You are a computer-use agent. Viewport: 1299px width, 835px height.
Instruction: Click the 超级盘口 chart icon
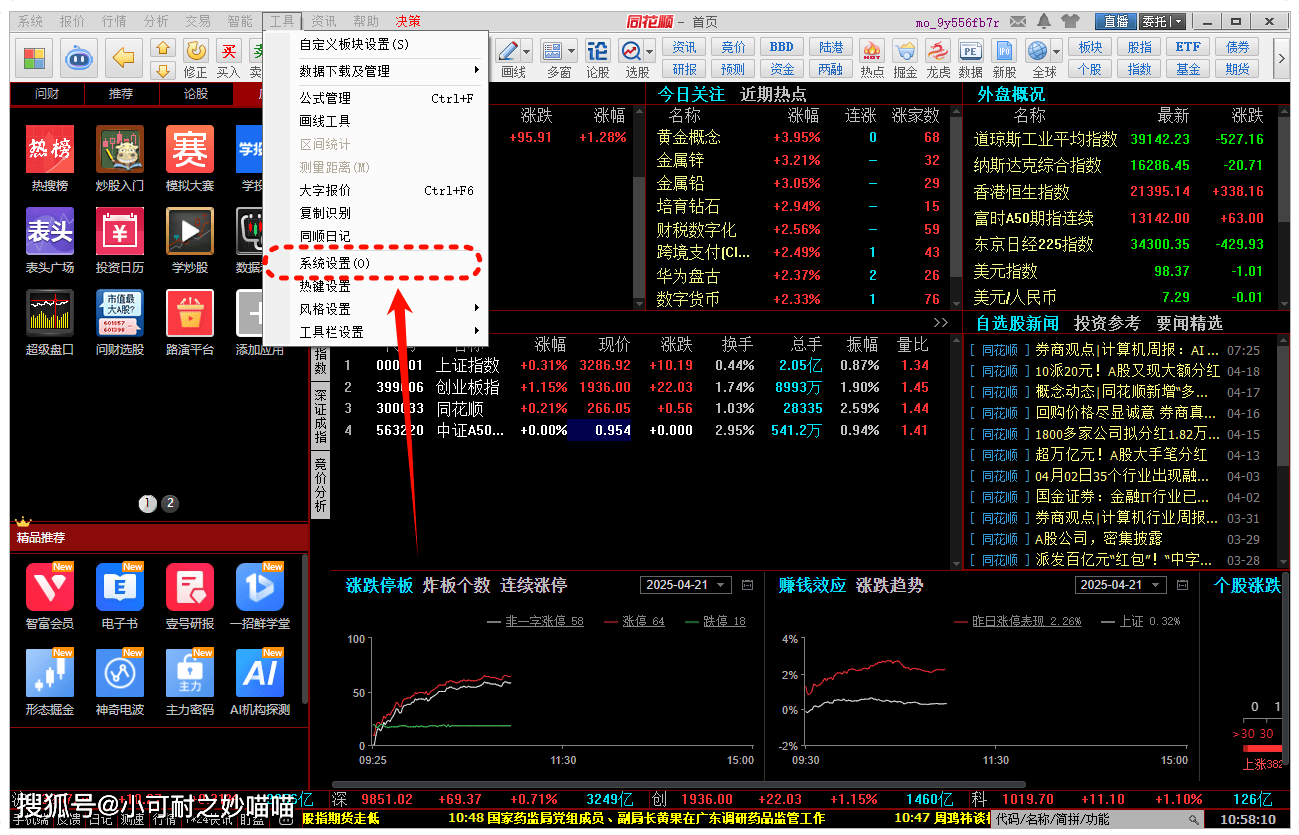(50, 314)
